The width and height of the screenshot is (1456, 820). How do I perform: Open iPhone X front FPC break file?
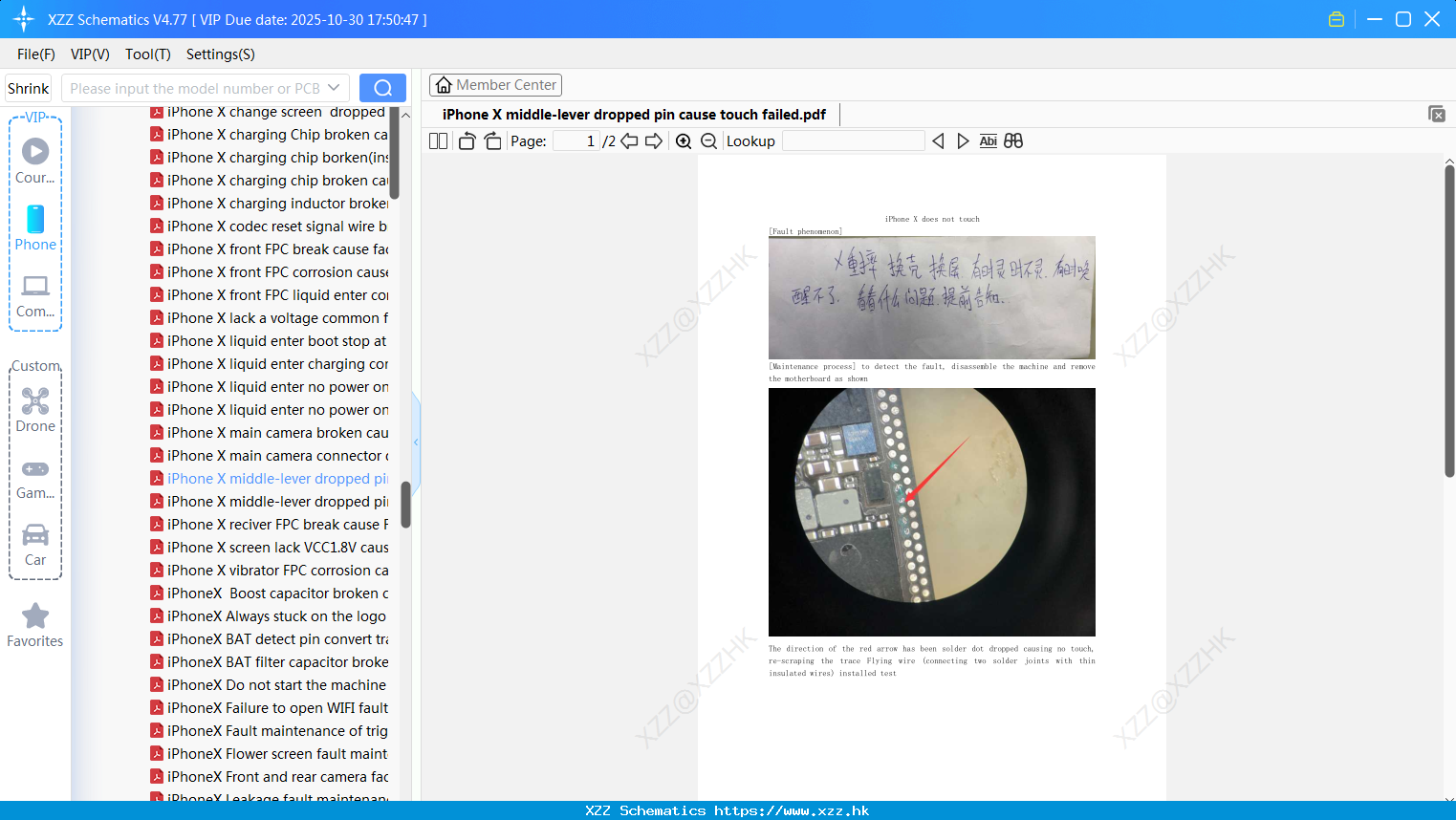coord(270,249)
